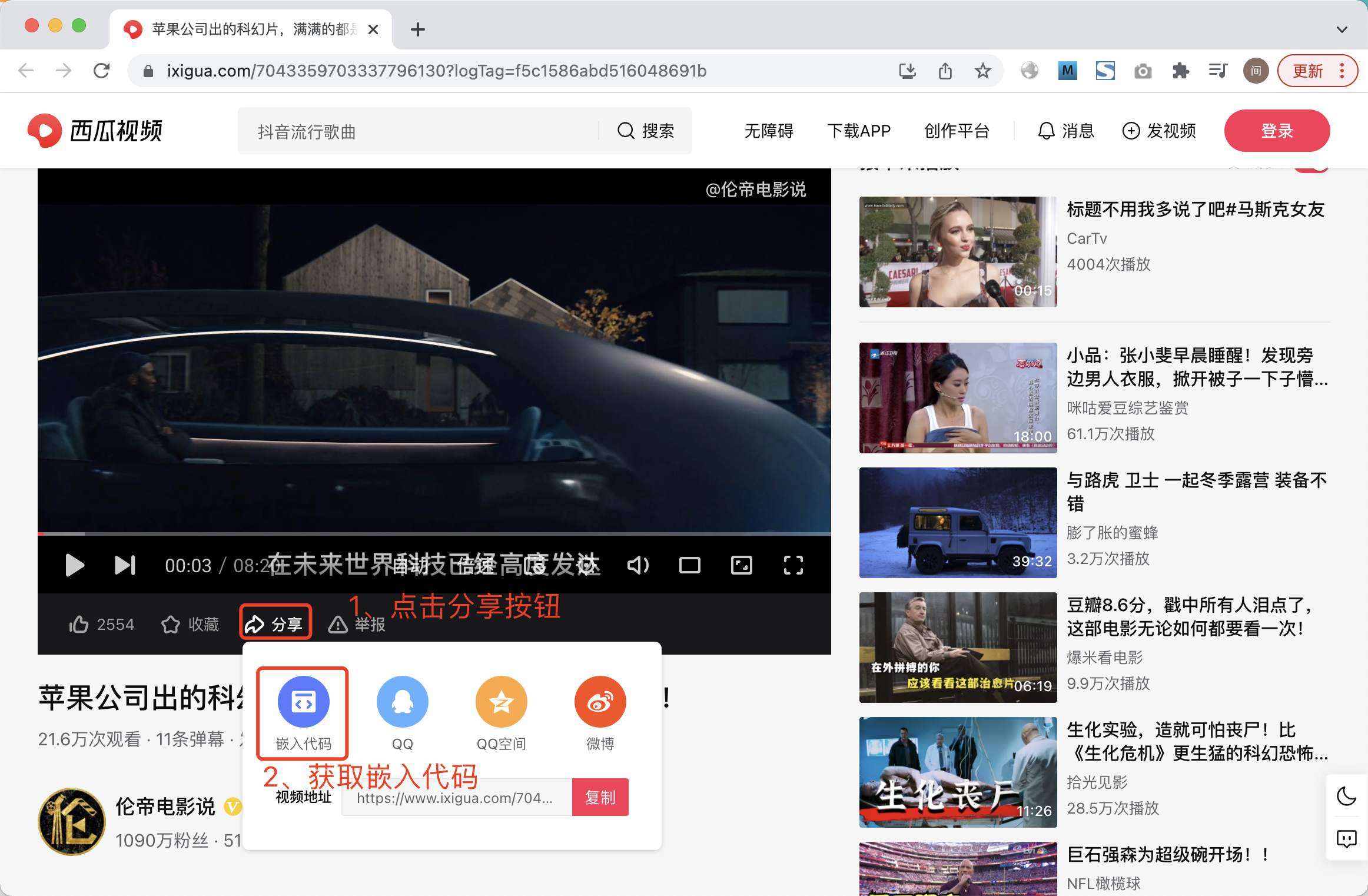The image size is (1368, 896).
Task: Focus the 抖音流行歌曲 search box
Action: [418, 131]
